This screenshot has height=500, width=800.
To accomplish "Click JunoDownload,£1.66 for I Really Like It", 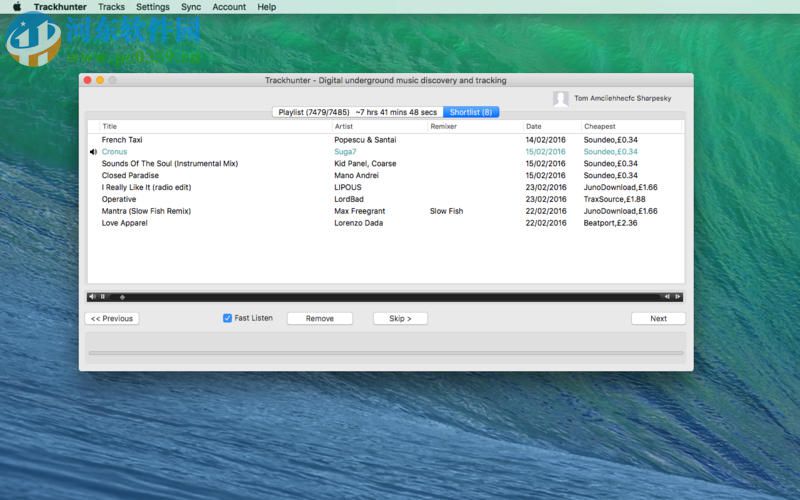I will click(620, 187).
